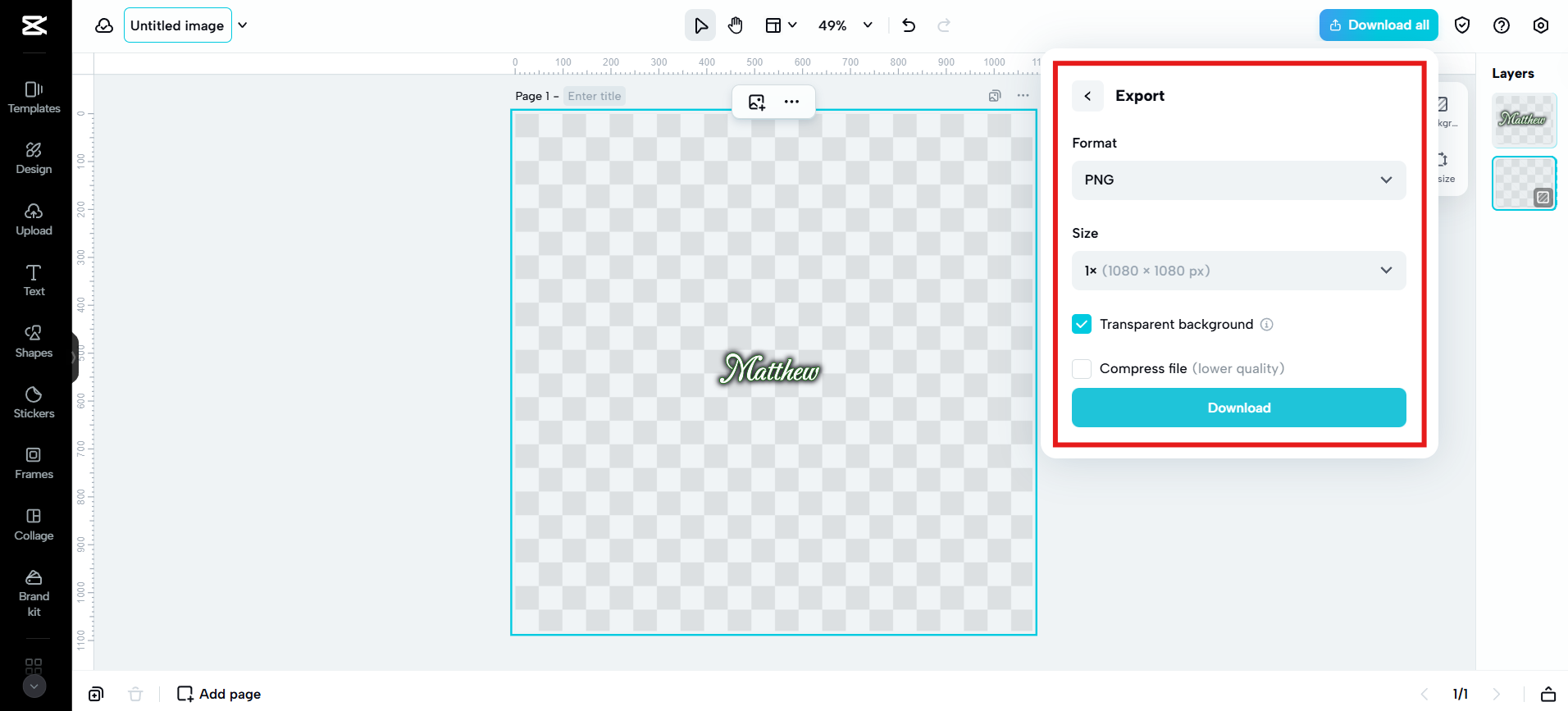Image resolution: width=1568 pixels, height=711 pixels.
Task: Edit the Untitled image name field
Action: [178, 25]
